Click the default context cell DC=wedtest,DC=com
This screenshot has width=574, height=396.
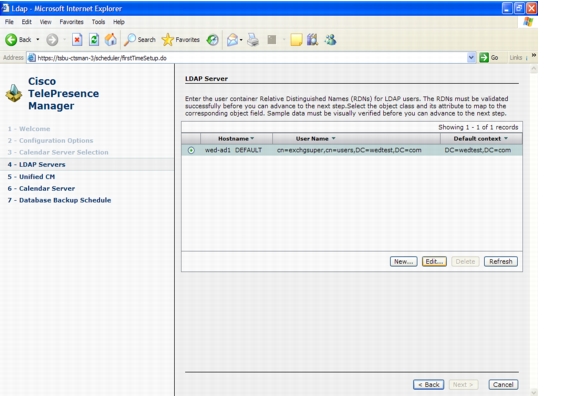click(477, 150)
